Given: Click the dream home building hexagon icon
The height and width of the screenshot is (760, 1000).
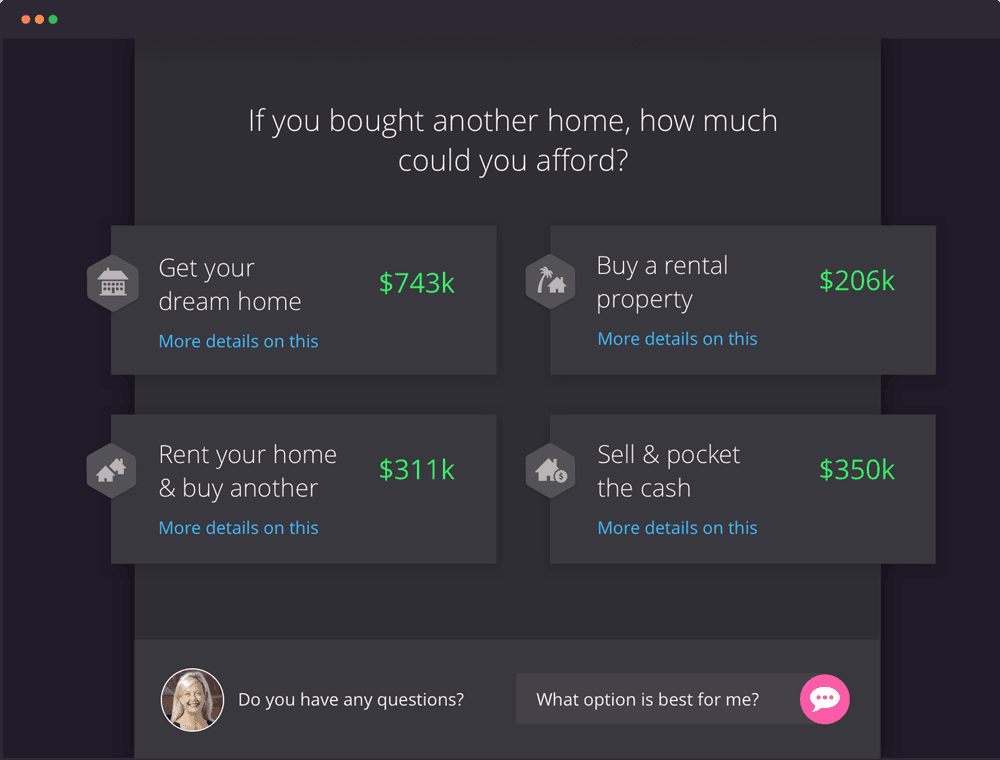Looking at the screenshot, I should pyautogui.click(x=113, y=282).
